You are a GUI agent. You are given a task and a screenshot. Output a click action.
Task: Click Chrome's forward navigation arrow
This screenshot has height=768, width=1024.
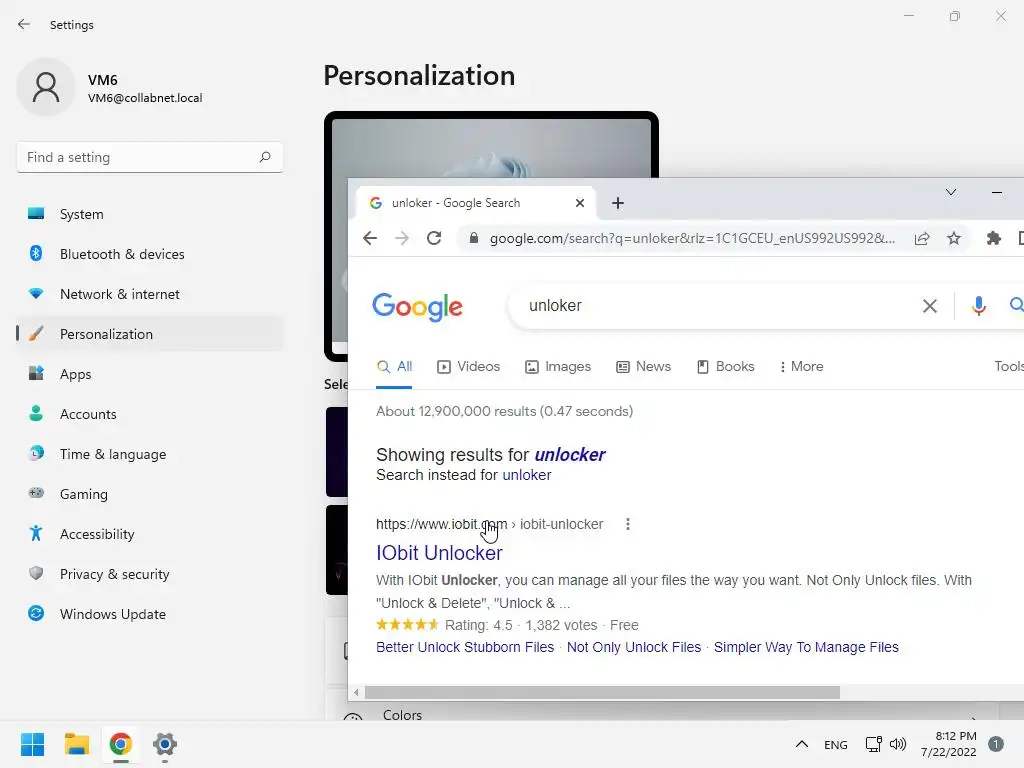tap(402, 238)
